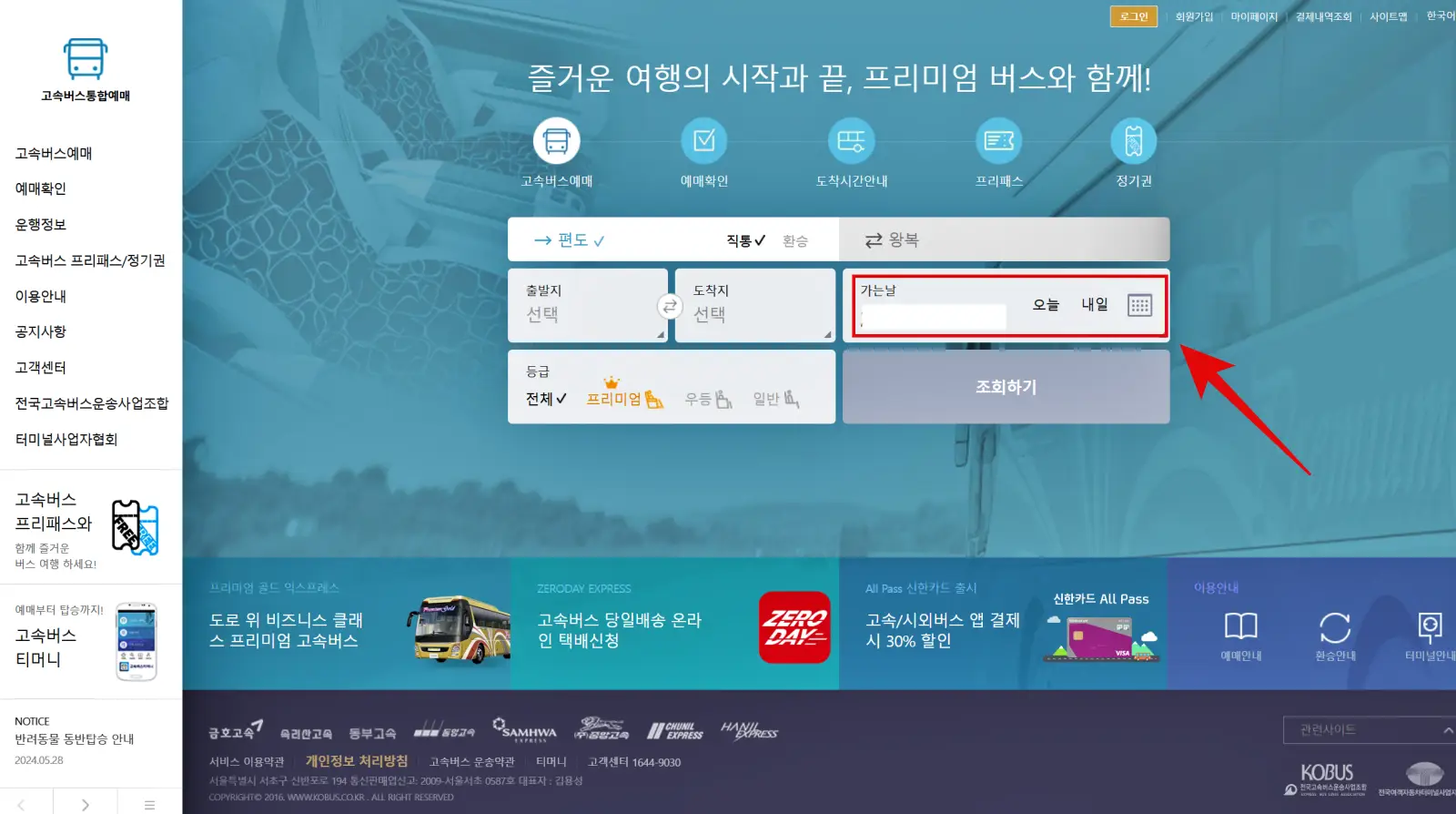Click the 회원가입 sign-up link
The height and width of the screenshot is (814, 1456).
pyautogui.click(x=1194, y=16)
